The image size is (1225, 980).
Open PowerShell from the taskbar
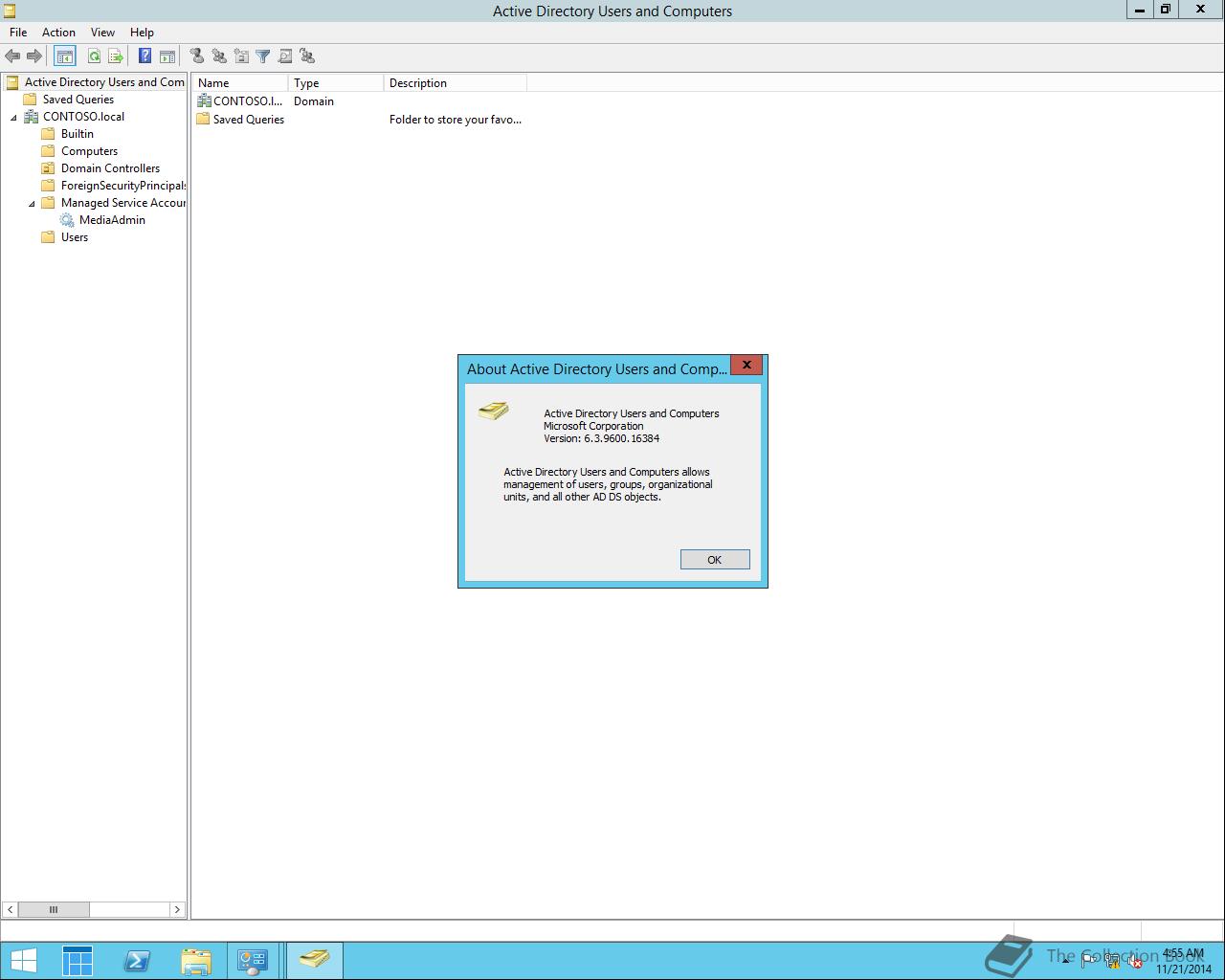pyautogui.click(x=137, y=960)
